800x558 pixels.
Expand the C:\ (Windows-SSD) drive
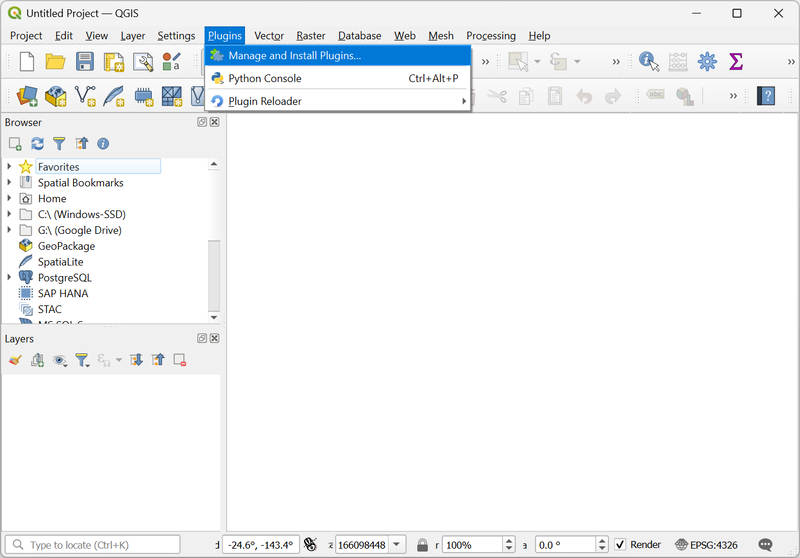coord(9,214)
